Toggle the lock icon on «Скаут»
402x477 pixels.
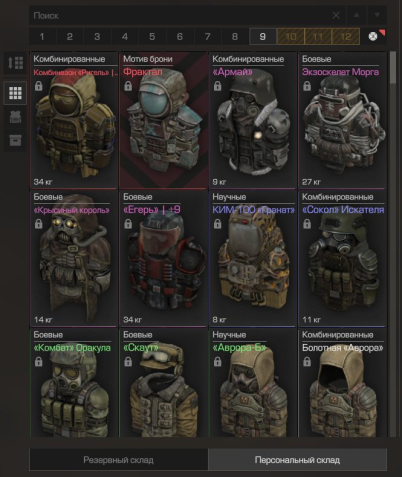pyautogui.click(x=128, y=362)
